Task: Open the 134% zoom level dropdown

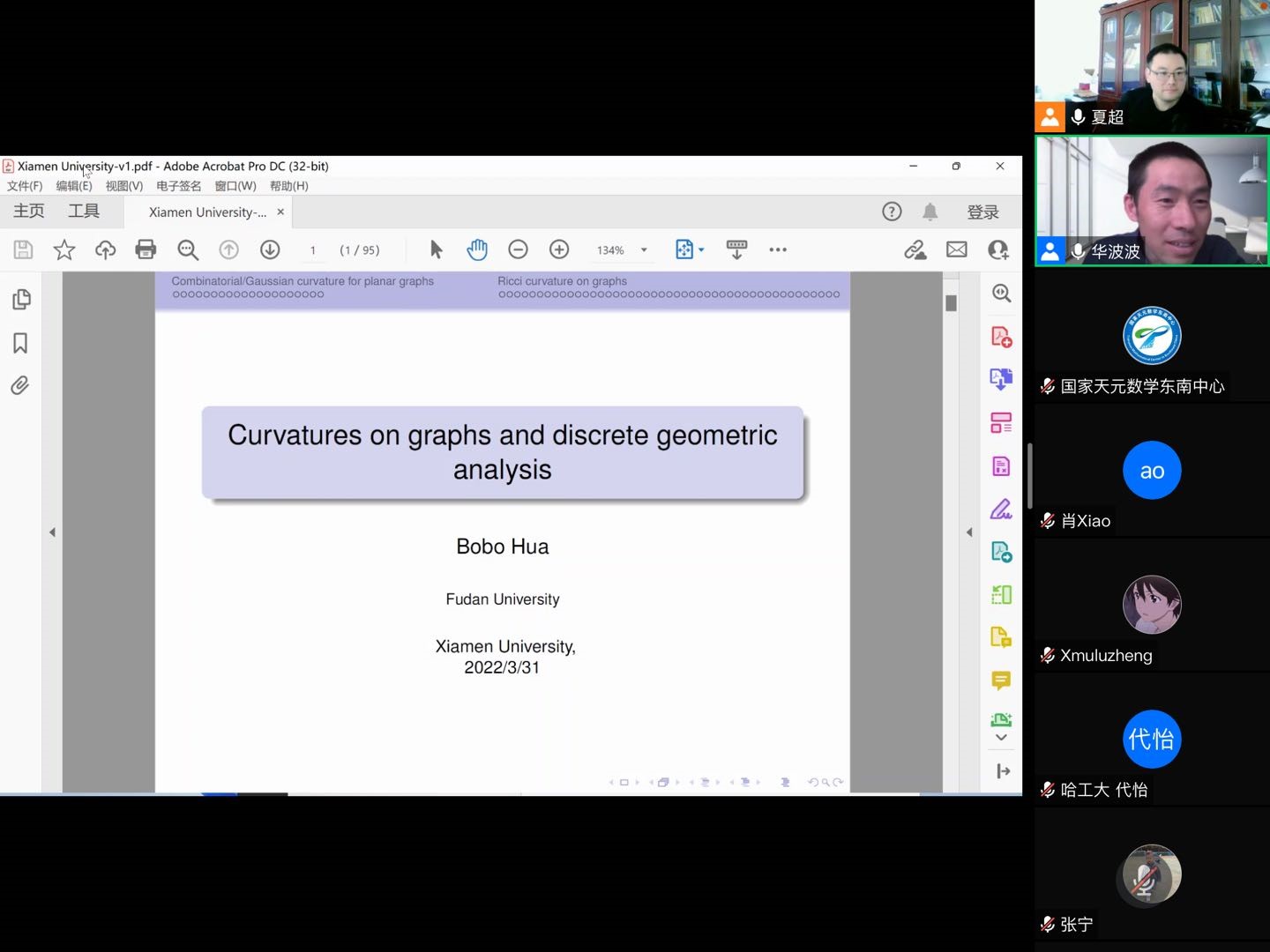Action: (644, 250)
